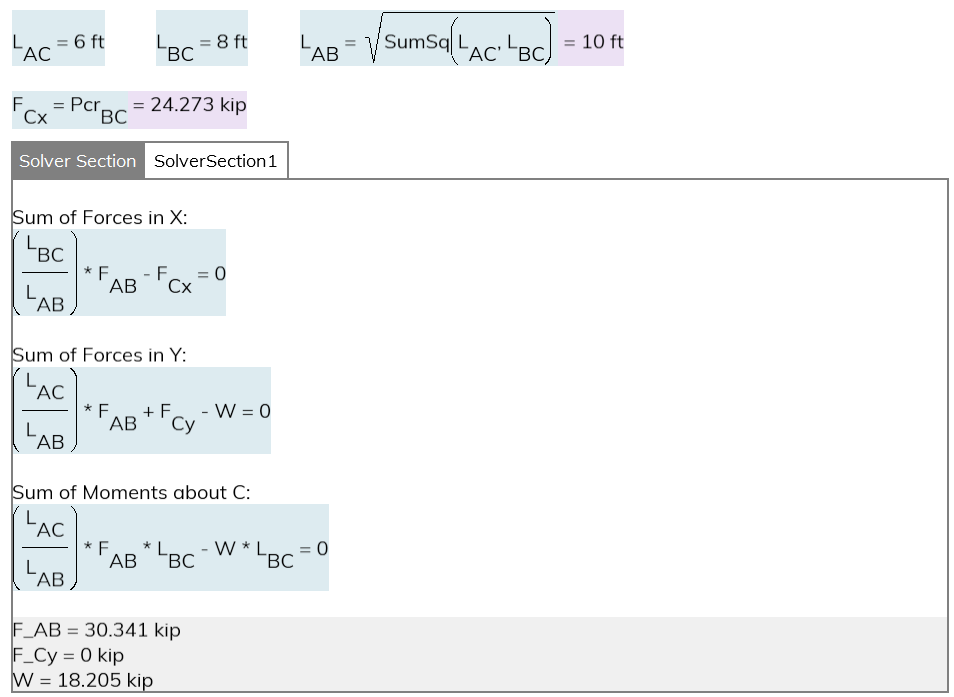
Task: Open the SolverSection1 tab
Action: (215, 161)
